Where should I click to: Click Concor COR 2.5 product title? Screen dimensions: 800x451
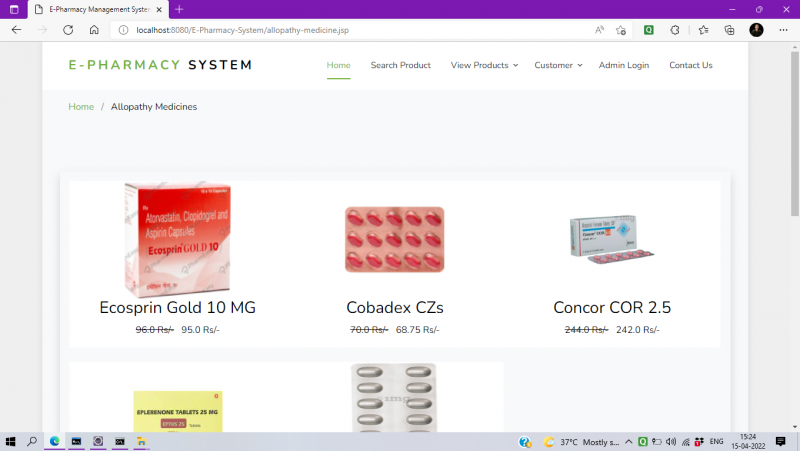click(612, 308)
